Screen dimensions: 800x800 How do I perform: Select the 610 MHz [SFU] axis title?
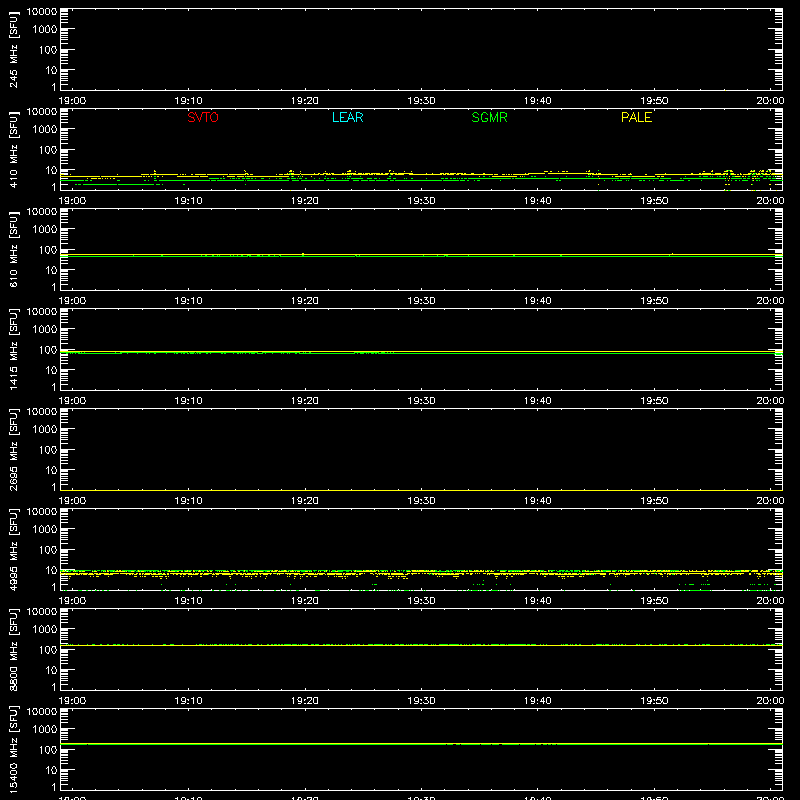point(13,249)
